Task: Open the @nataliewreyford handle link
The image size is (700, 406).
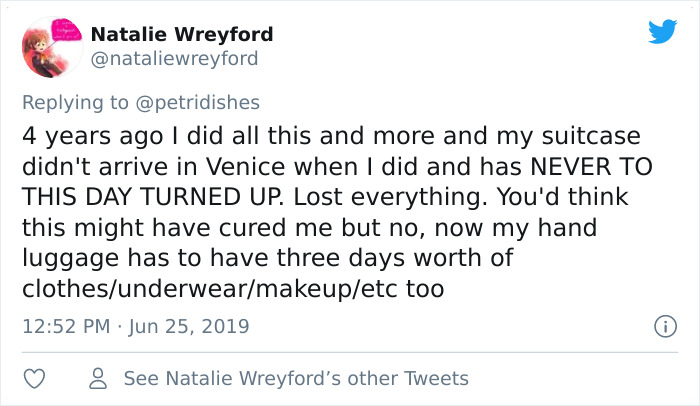Action: pos(174,59)
